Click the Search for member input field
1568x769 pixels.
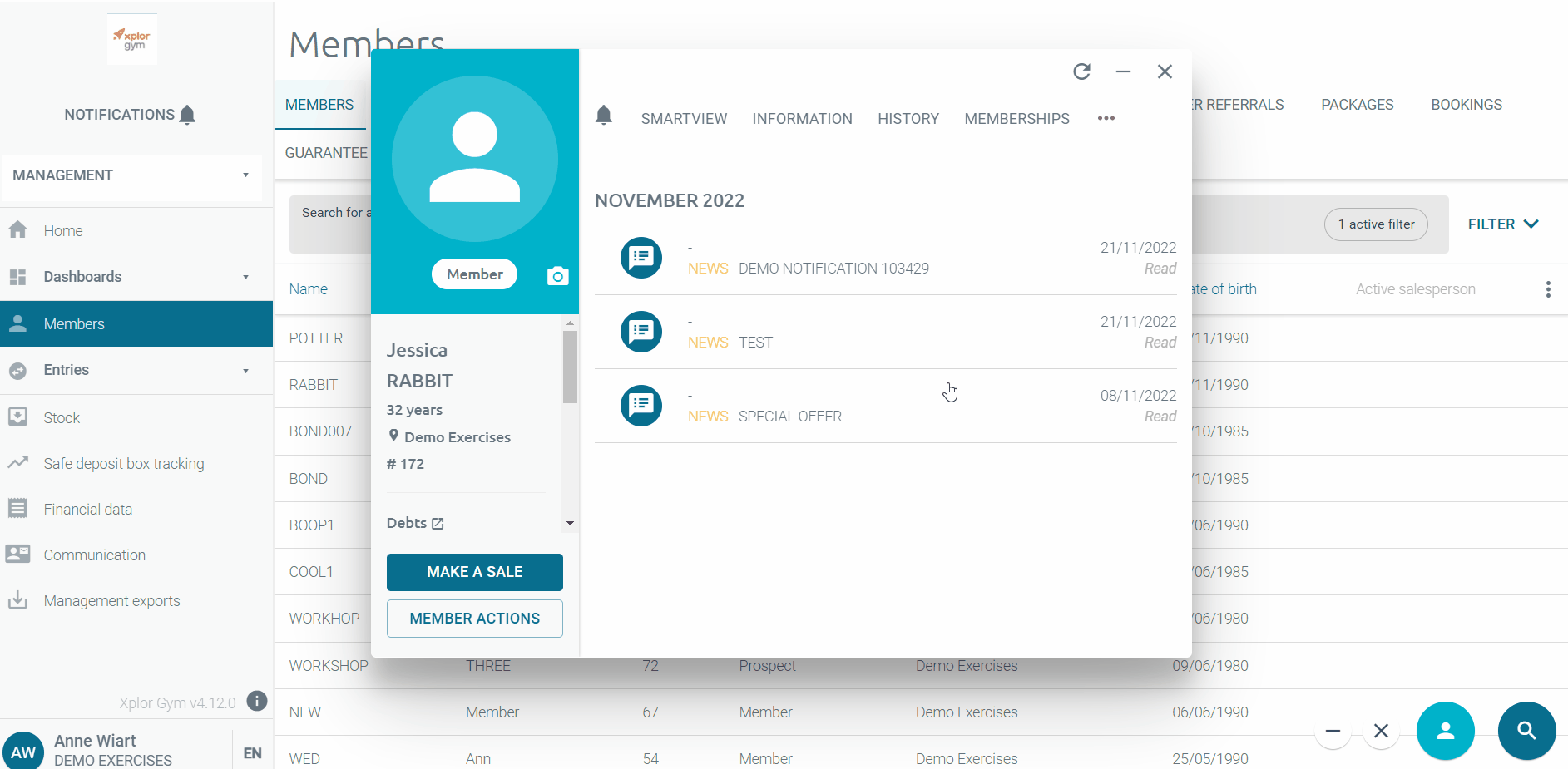(330, 224)
